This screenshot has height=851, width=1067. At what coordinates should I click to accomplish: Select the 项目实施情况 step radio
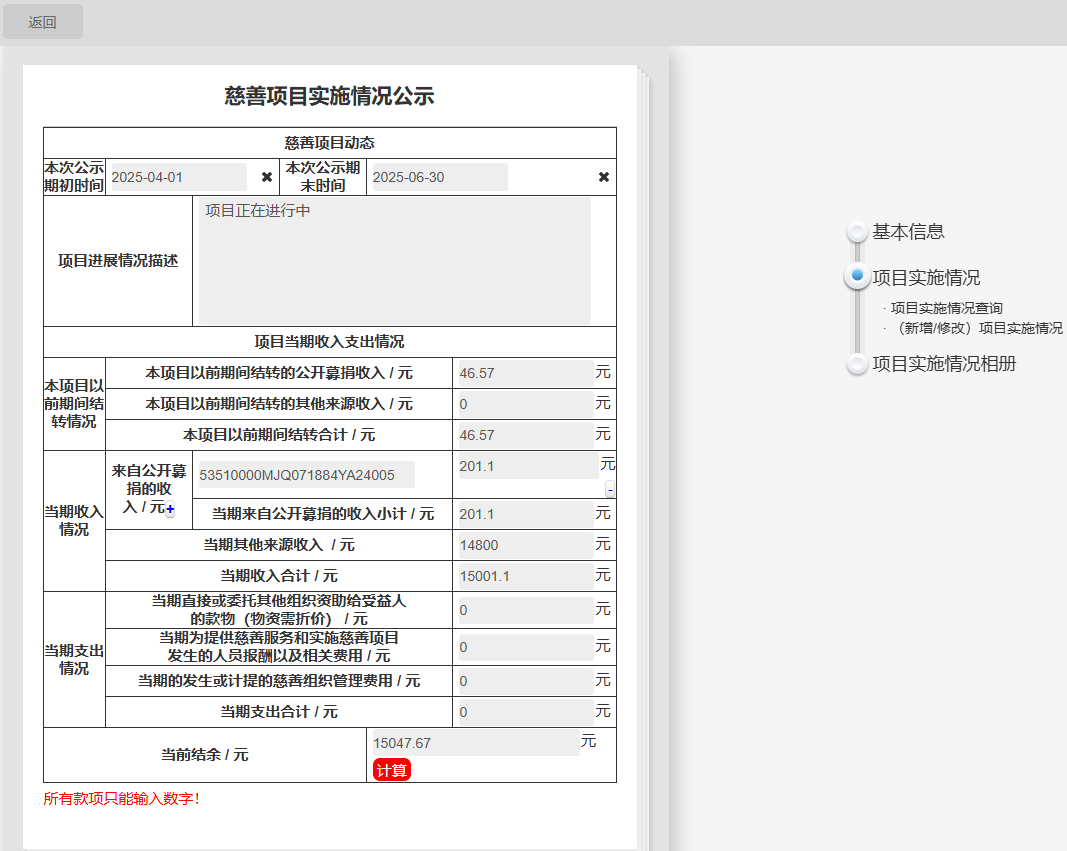tap(857, 276)
